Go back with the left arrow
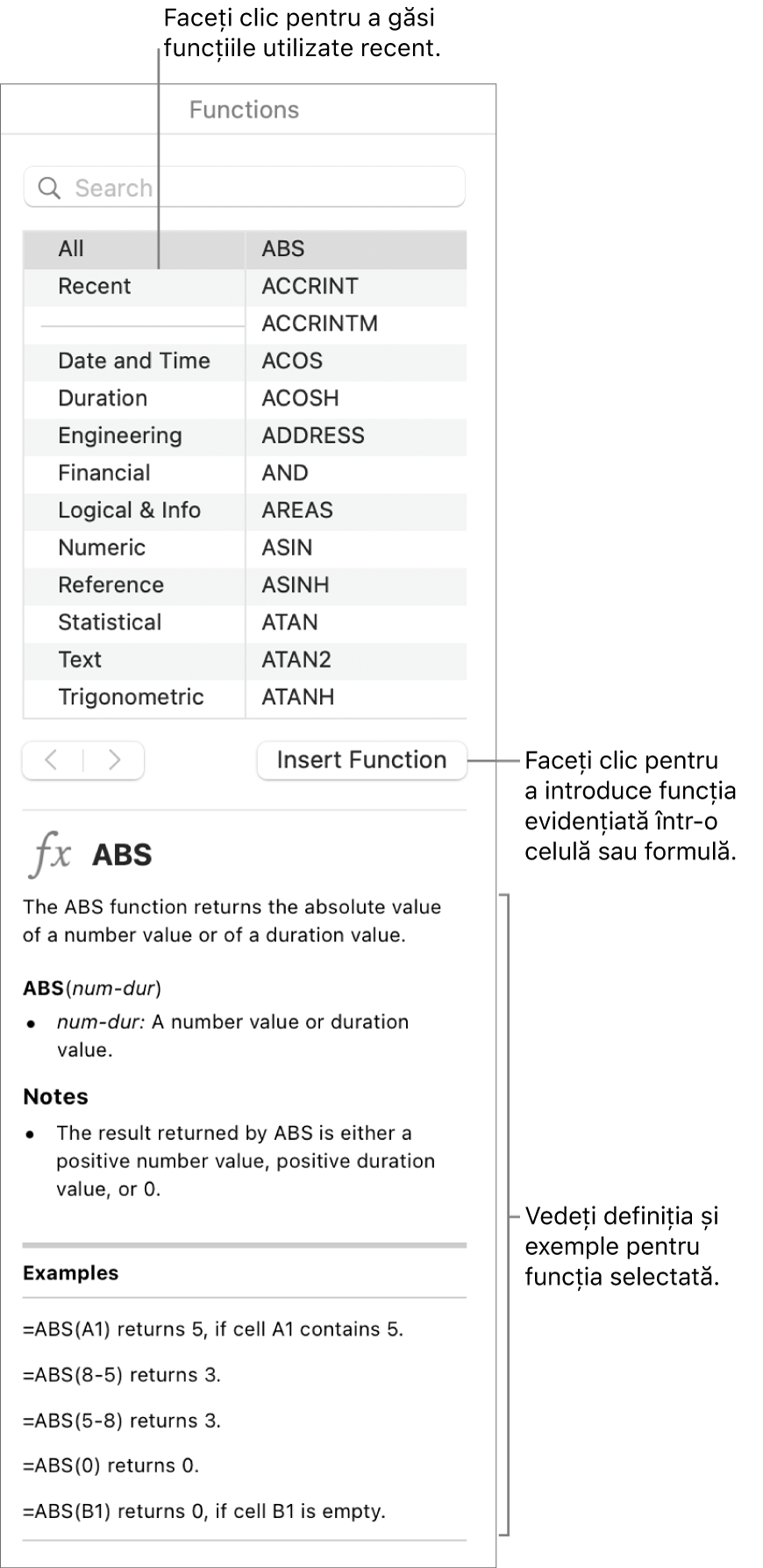Viewport: 763px width, 1568px height. pyautogui.click(x=52, y=760)
